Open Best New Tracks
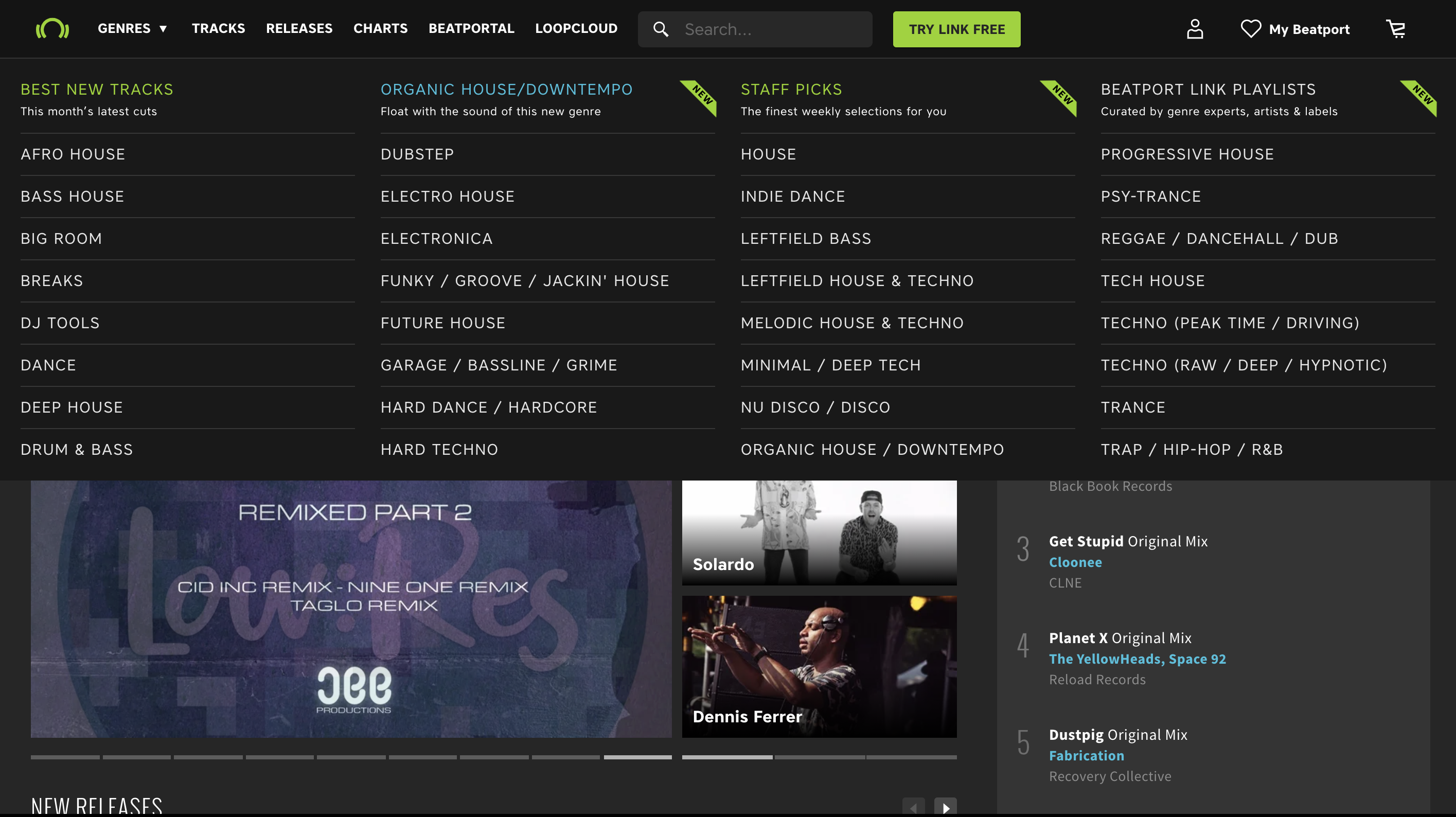Image resolution: width=1456 pixels, height=817 pixels. pos(97,90)
